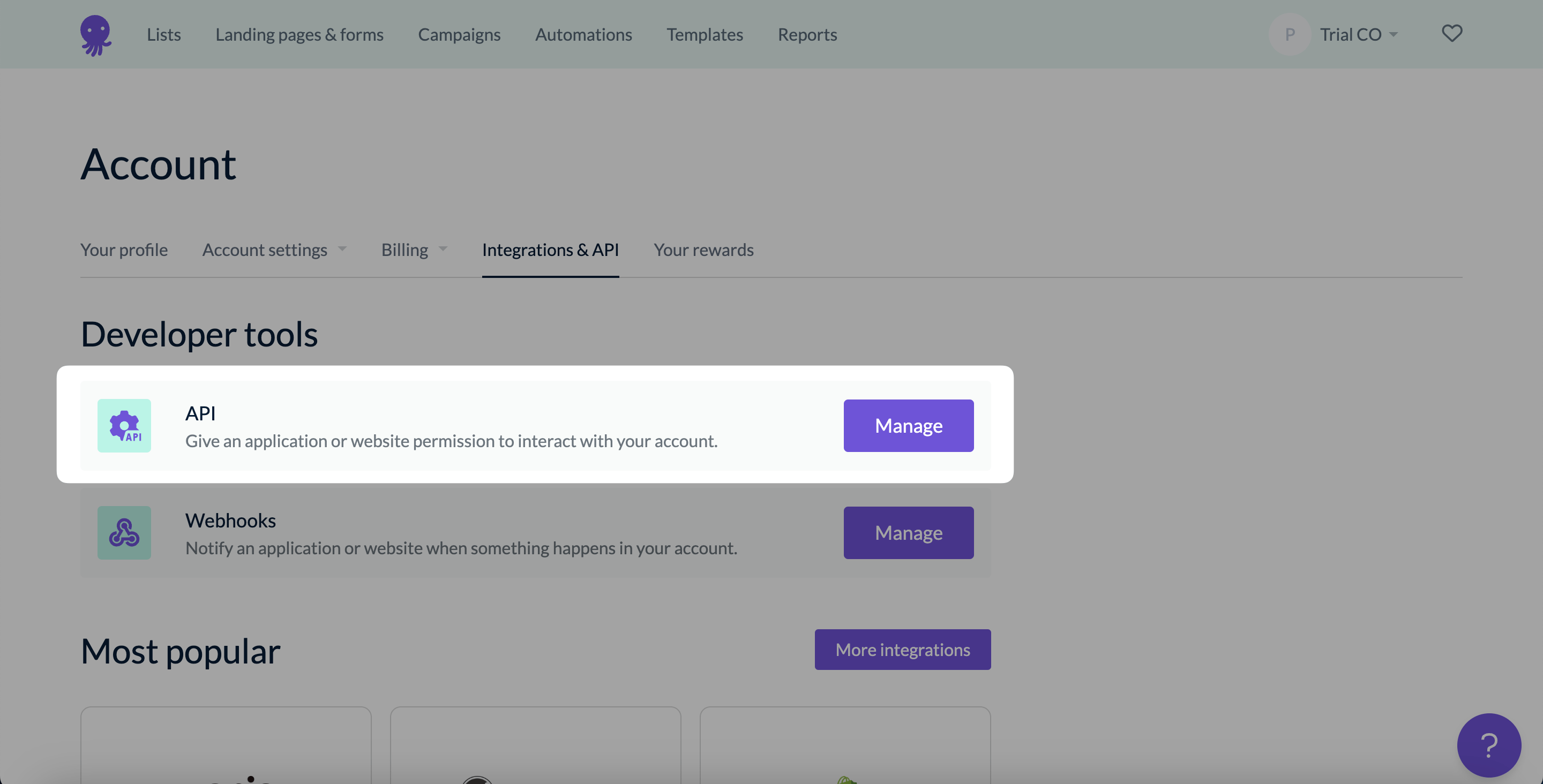Select the Your rewards tab
Image resolution: width=1543 pixels, height=784 pixels.
[x=703, y=250]
